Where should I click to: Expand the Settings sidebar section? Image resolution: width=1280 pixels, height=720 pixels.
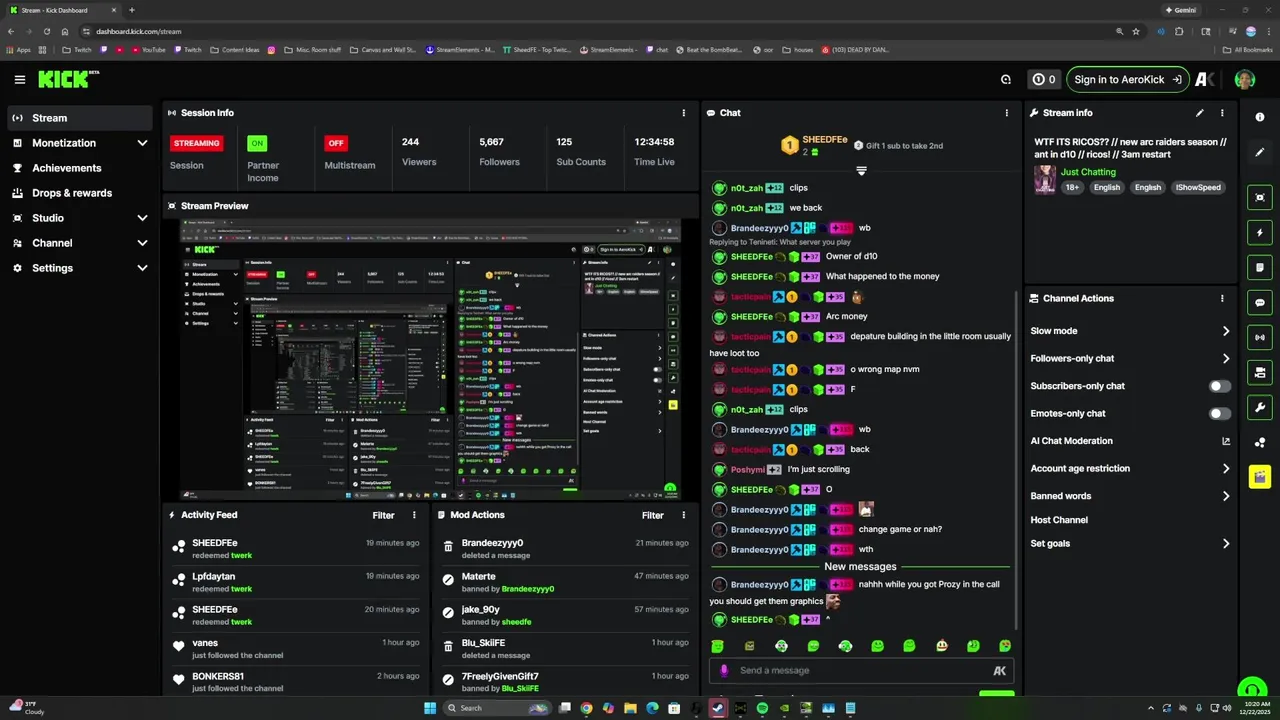(x=142, y=268)
